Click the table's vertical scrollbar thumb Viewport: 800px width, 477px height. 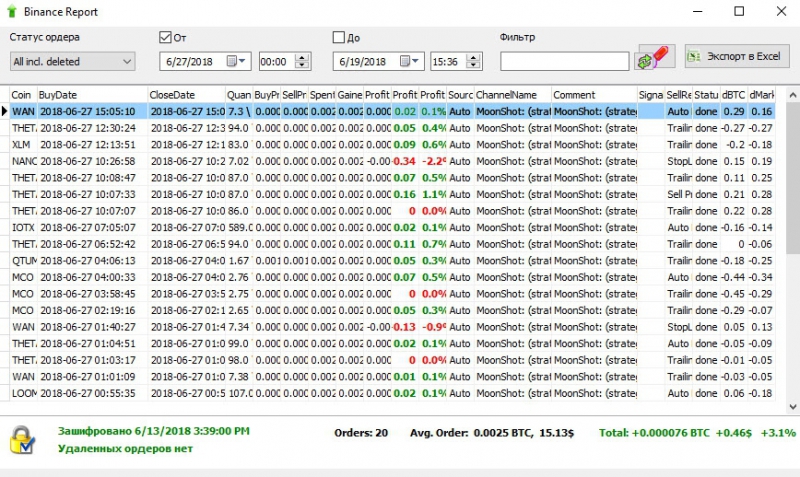tap(792, 176)
